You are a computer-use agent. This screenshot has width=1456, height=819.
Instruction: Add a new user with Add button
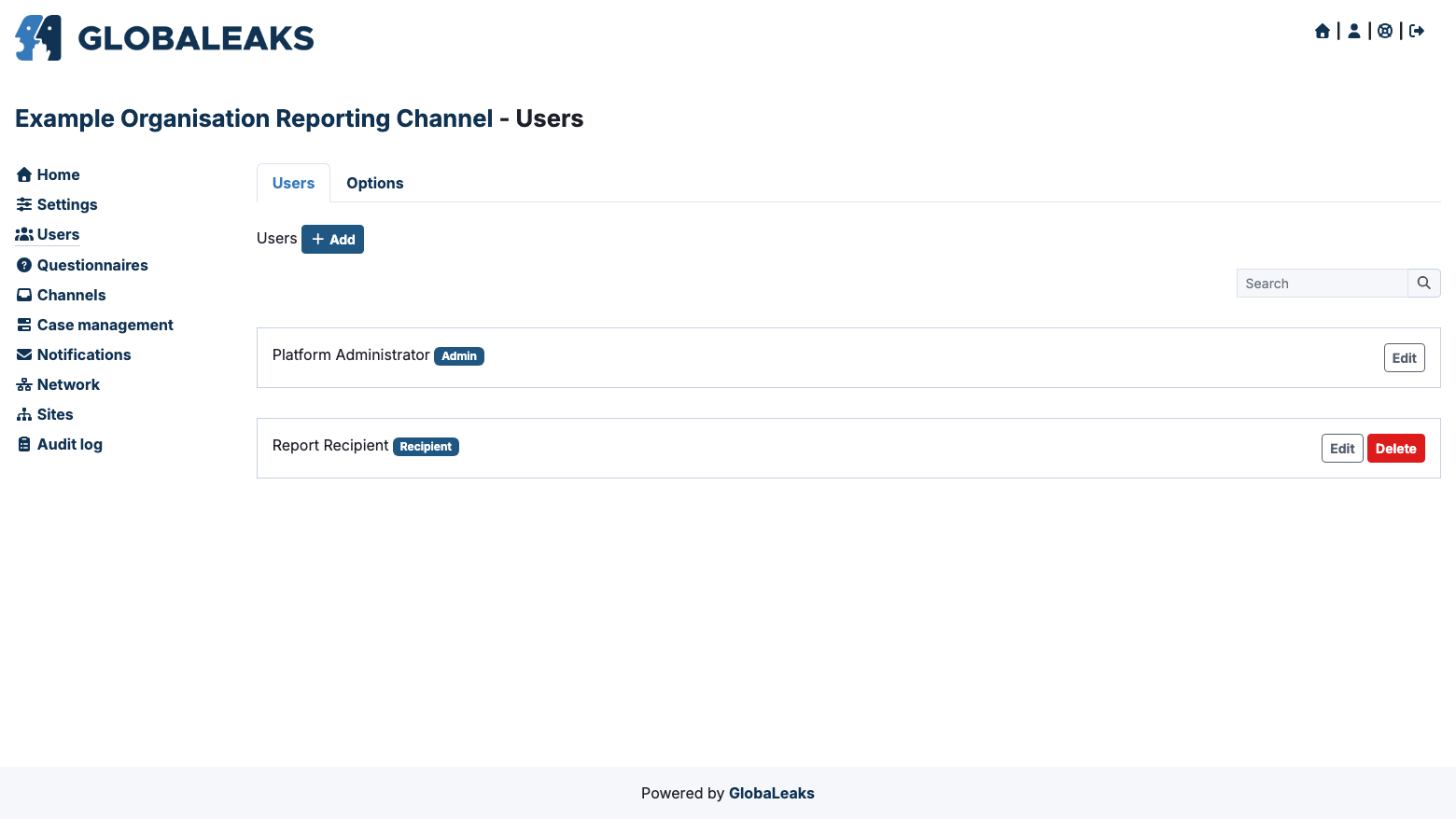[x=332, y=239]
